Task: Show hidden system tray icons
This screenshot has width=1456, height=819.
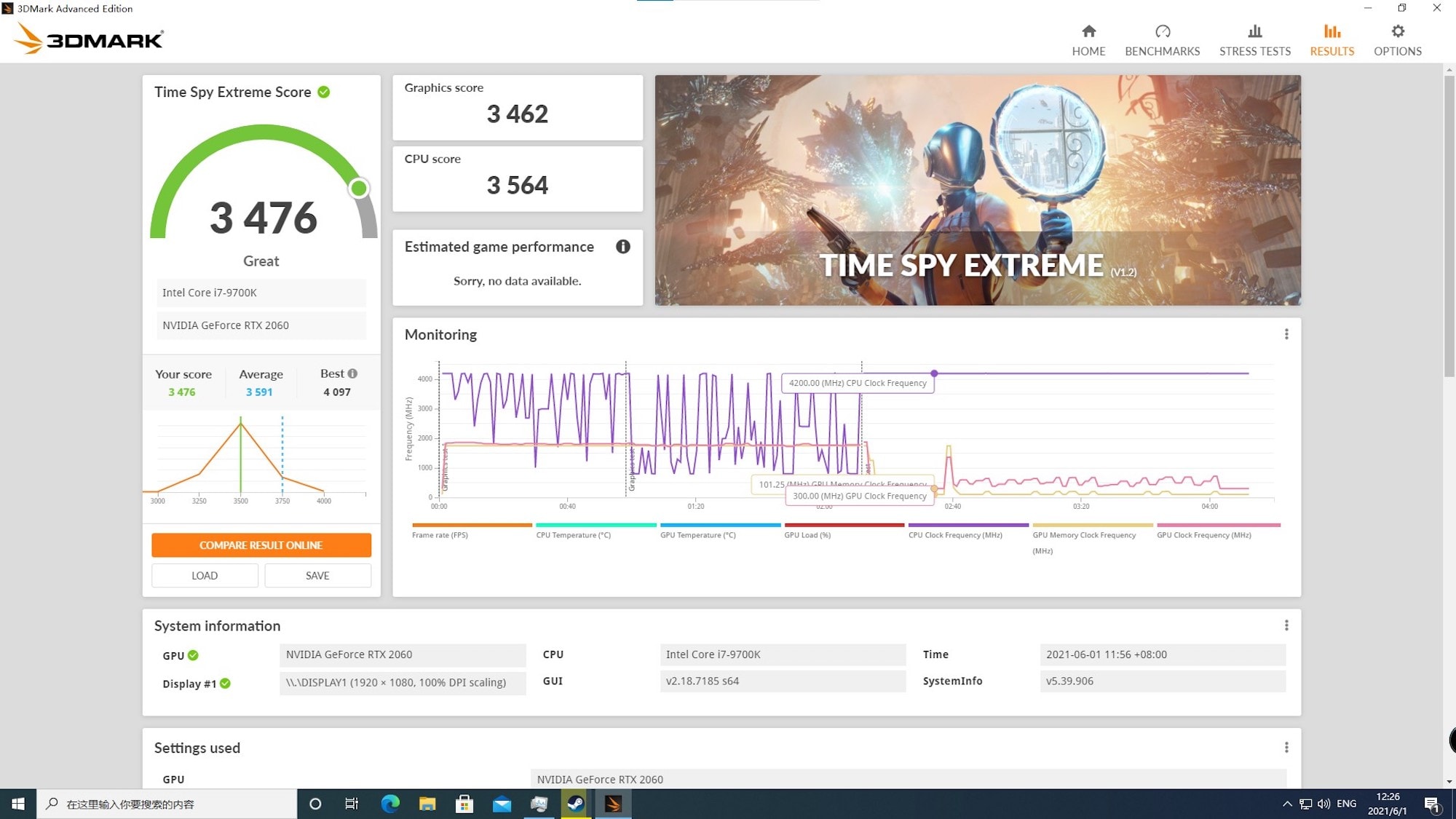Action: 1287,804
